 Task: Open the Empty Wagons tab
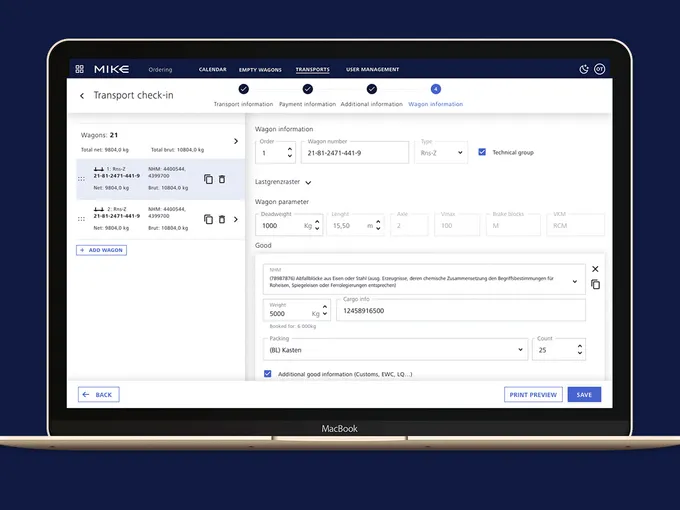pos(260,70)
